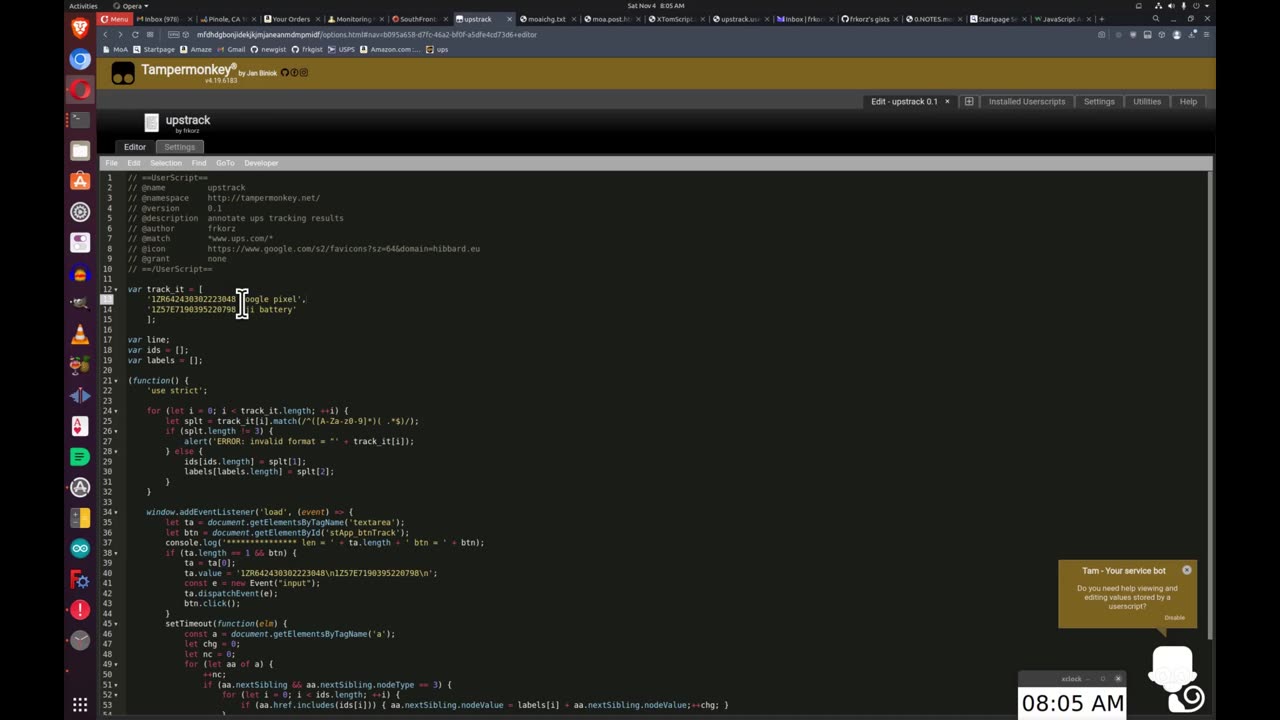Open the Installed Userscripts tab
The image size is (1280, 720).
point(1027,101)
